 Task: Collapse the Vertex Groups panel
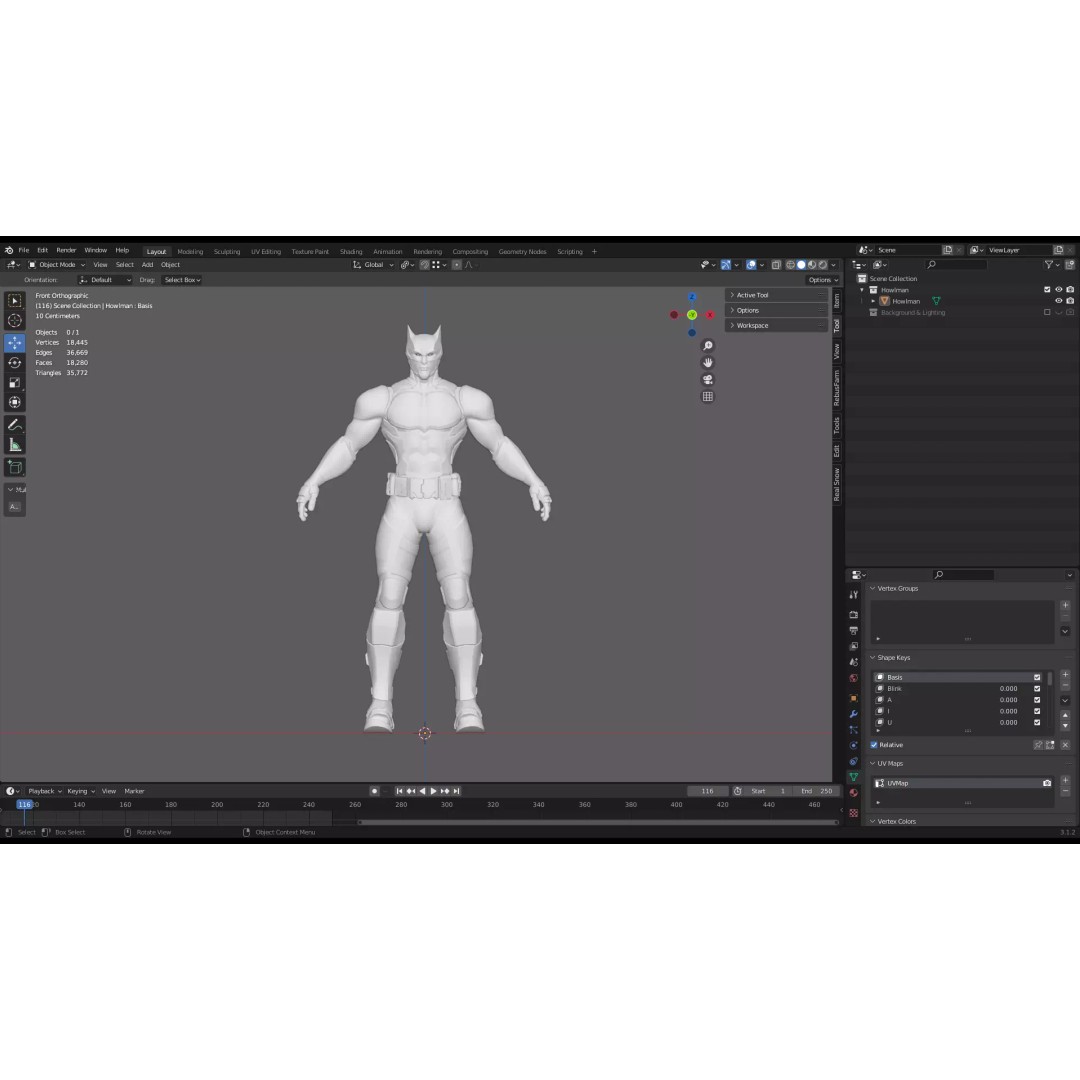coord(897,588)
